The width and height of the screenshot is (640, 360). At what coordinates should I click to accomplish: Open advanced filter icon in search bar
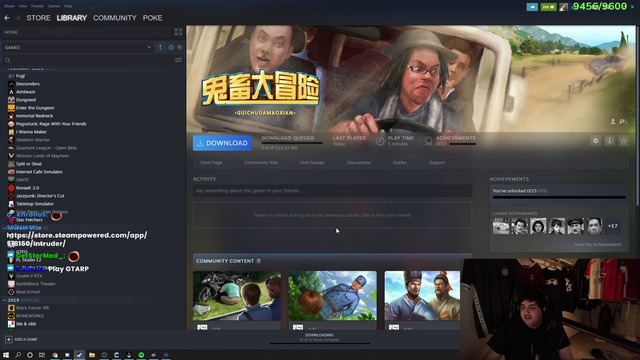click(x=178, y=60)
